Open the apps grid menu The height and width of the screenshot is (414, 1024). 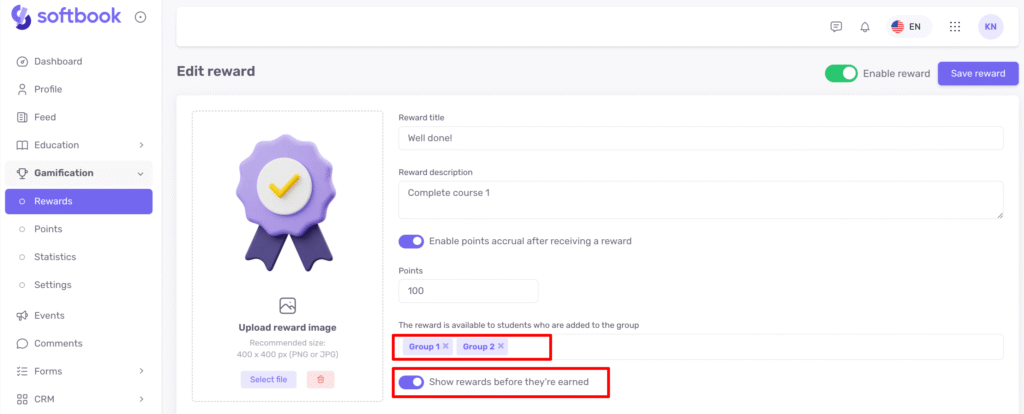pos(955,27)
